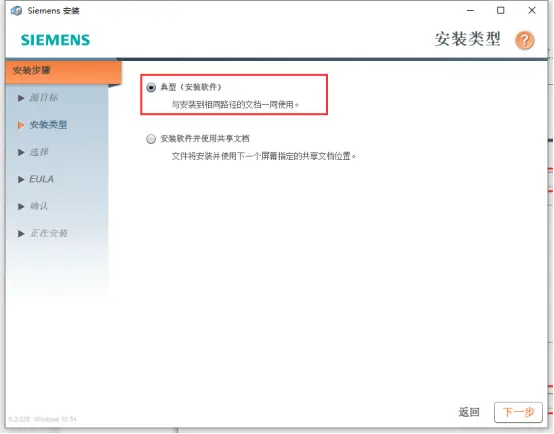This screenshot has width=554, height=434.
Task: Click the 安装步骤 sidebar header
Action: click(64, 72)
